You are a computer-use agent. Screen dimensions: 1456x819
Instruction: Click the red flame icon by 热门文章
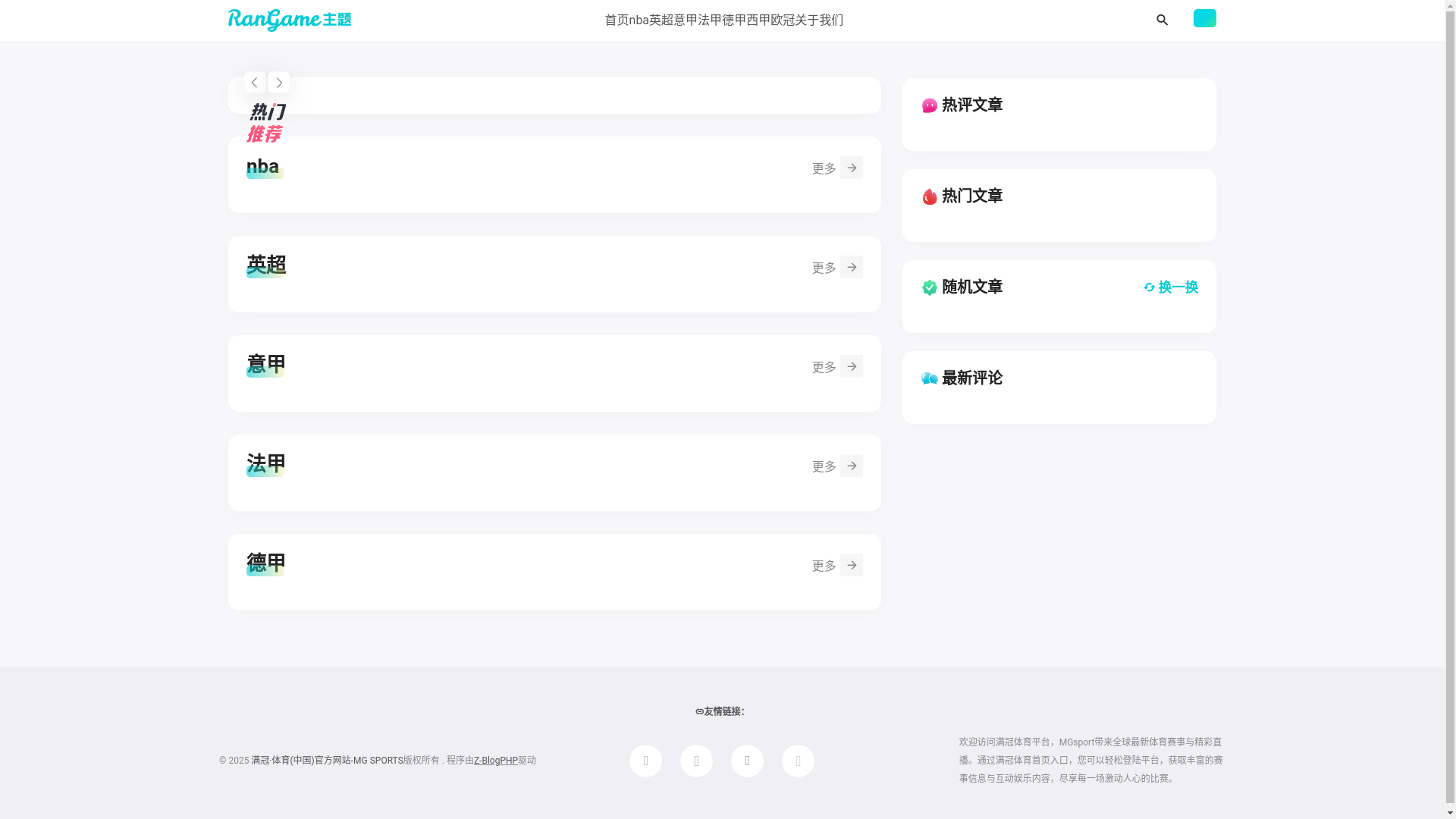pos(929,196)
